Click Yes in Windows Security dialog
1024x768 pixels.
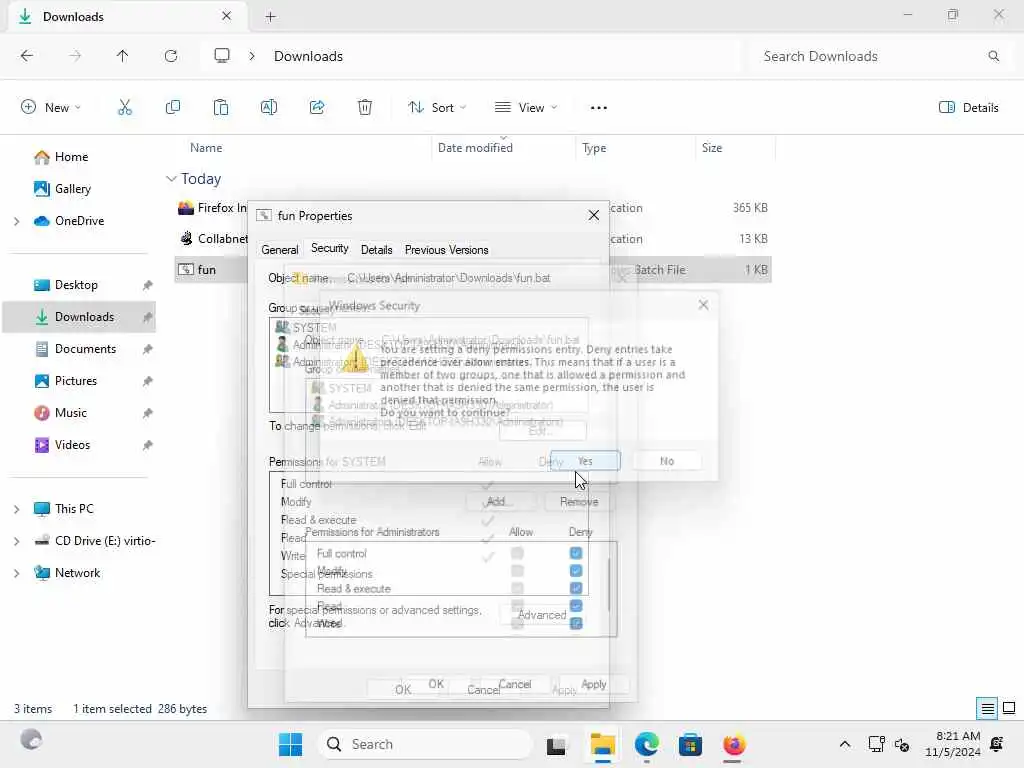(x=585, y=461)
